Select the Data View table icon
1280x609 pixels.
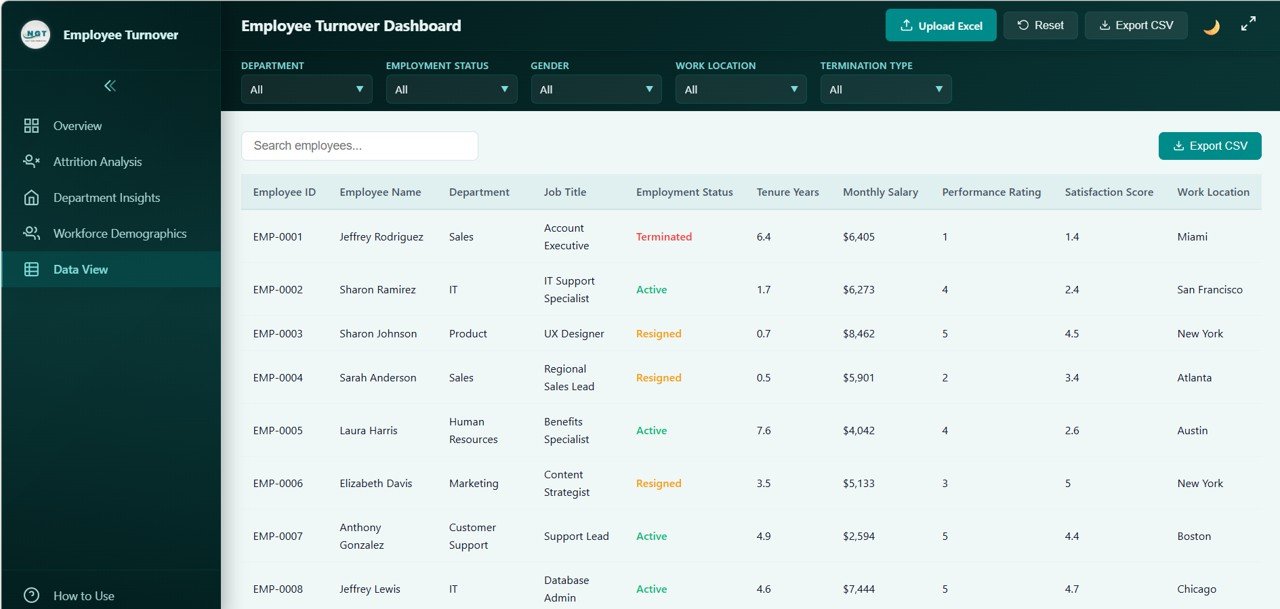click(x=32, y=269)
